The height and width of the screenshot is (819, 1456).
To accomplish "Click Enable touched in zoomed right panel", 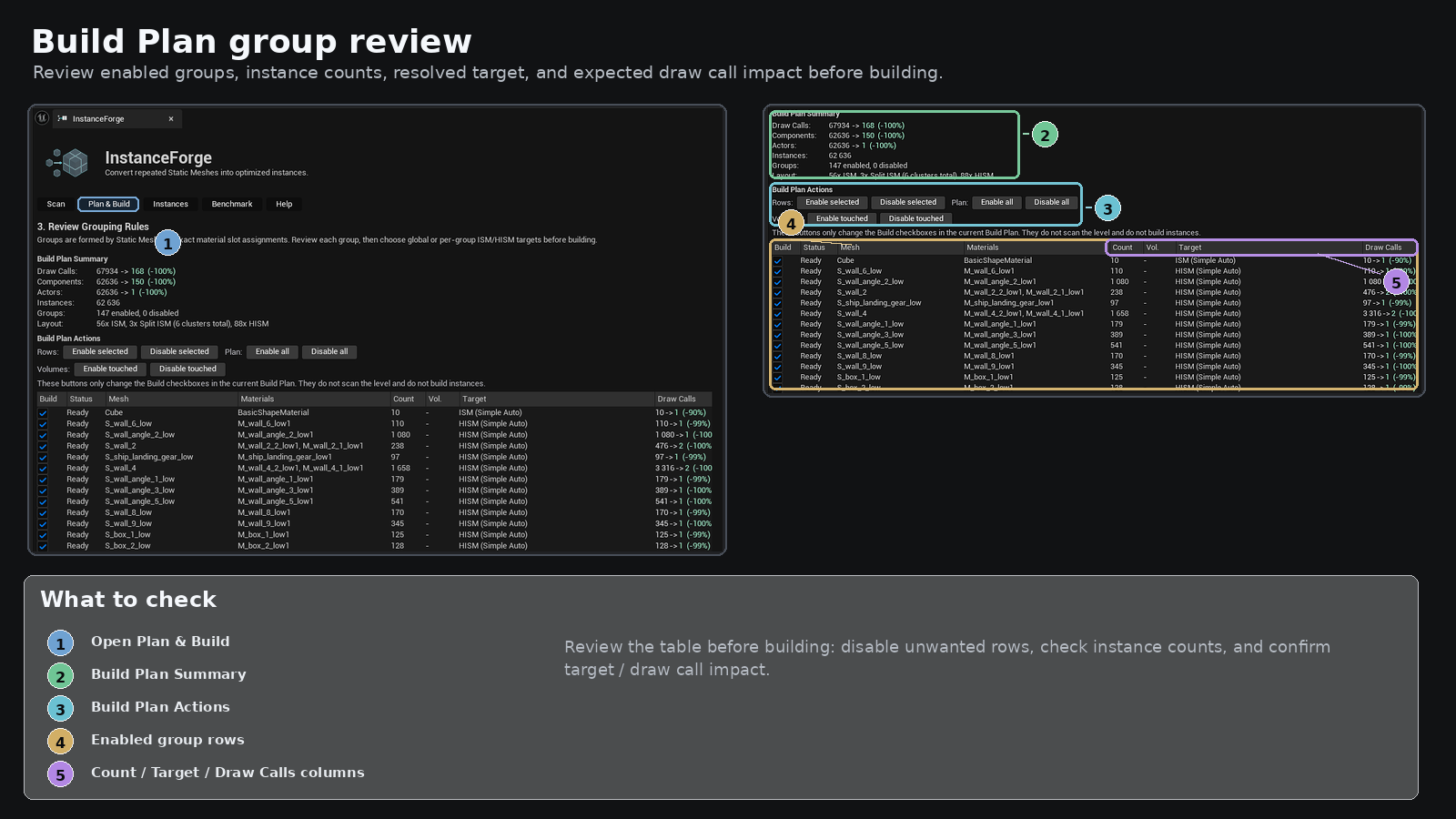I will click(x=842, y=219).
